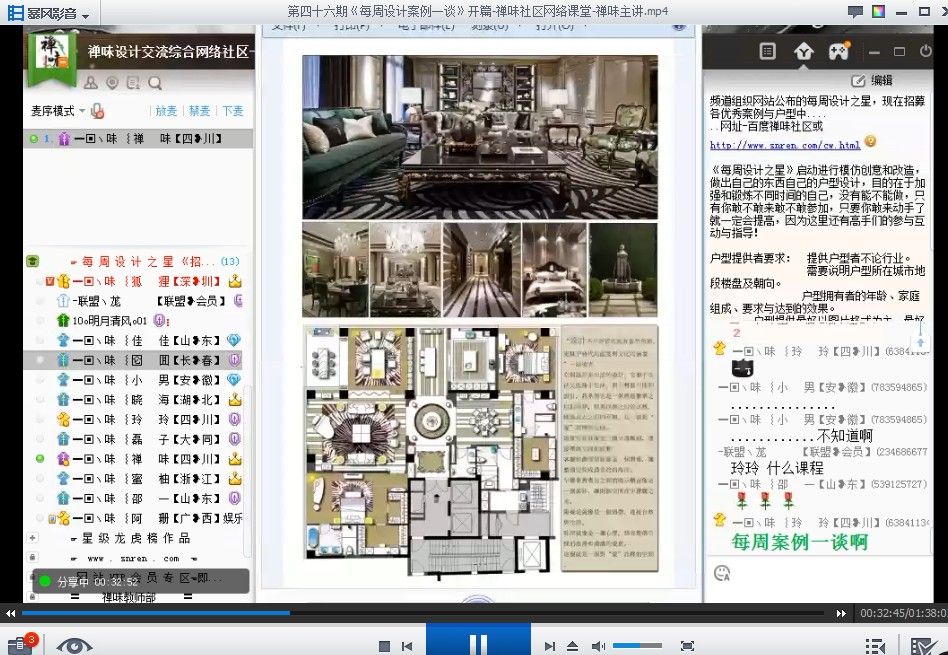948x655 pixels.
Task: Mute the player speaker icon
Action: coord(599,647)
